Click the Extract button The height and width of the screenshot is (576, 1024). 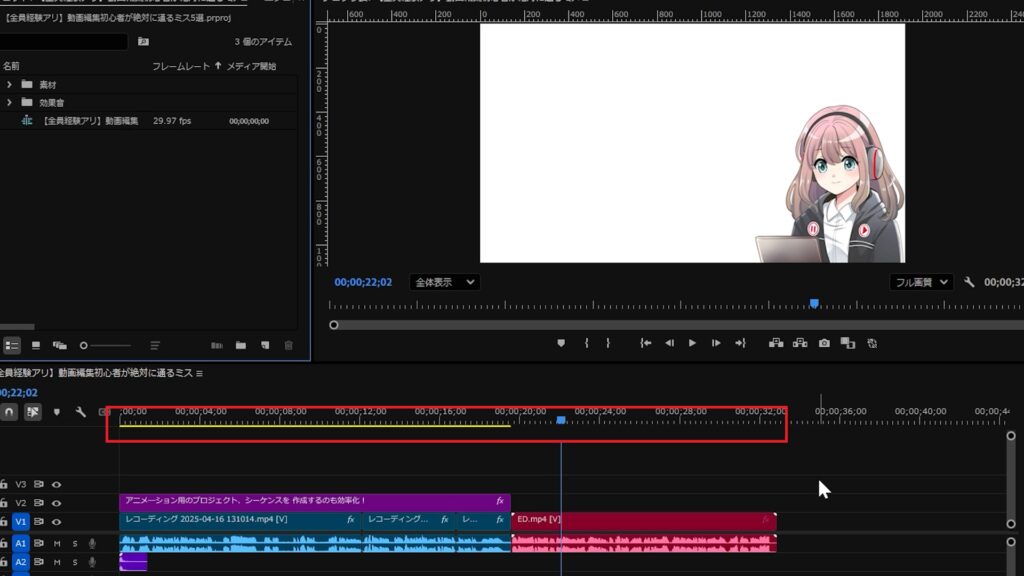point(800,343)
